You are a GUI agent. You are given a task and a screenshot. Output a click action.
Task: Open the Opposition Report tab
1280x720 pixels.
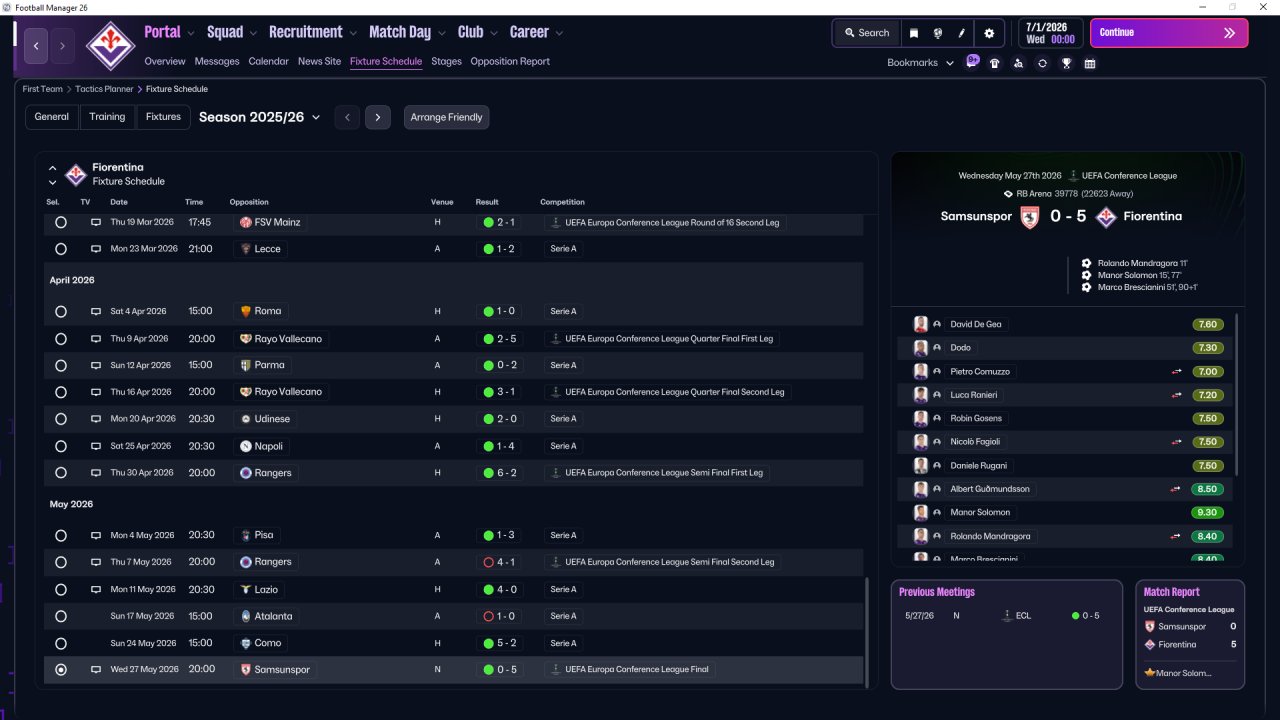tap(510, 61)
